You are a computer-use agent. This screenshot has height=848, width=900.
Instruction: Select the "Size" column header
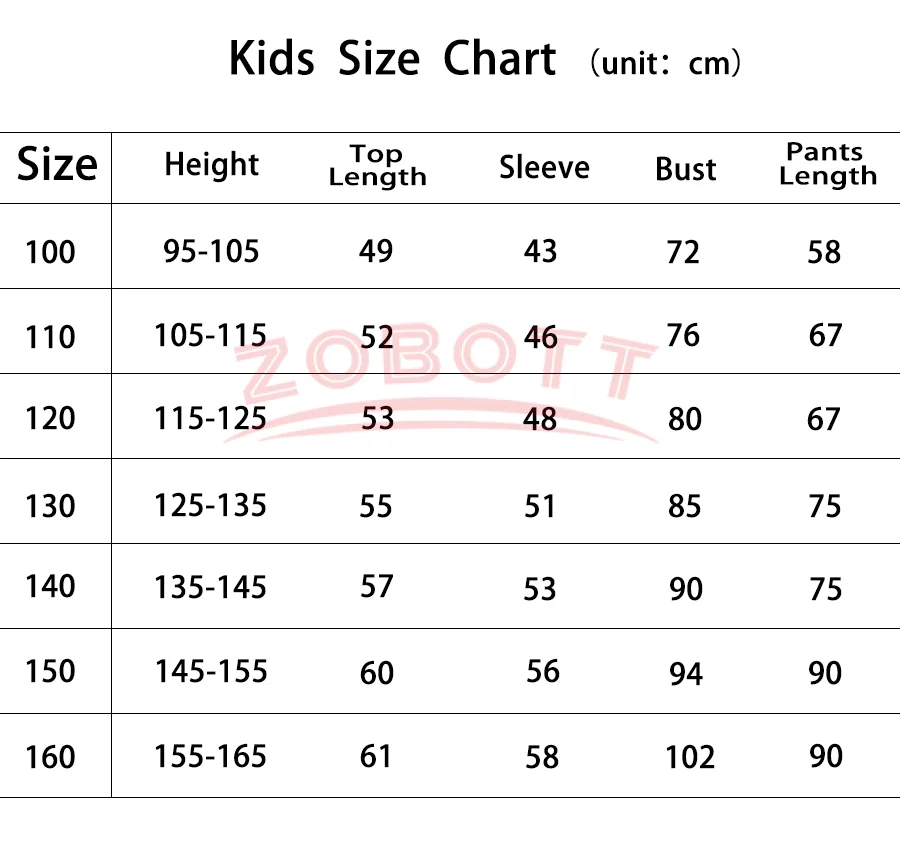pyautogui.click(x=57, y=165)
